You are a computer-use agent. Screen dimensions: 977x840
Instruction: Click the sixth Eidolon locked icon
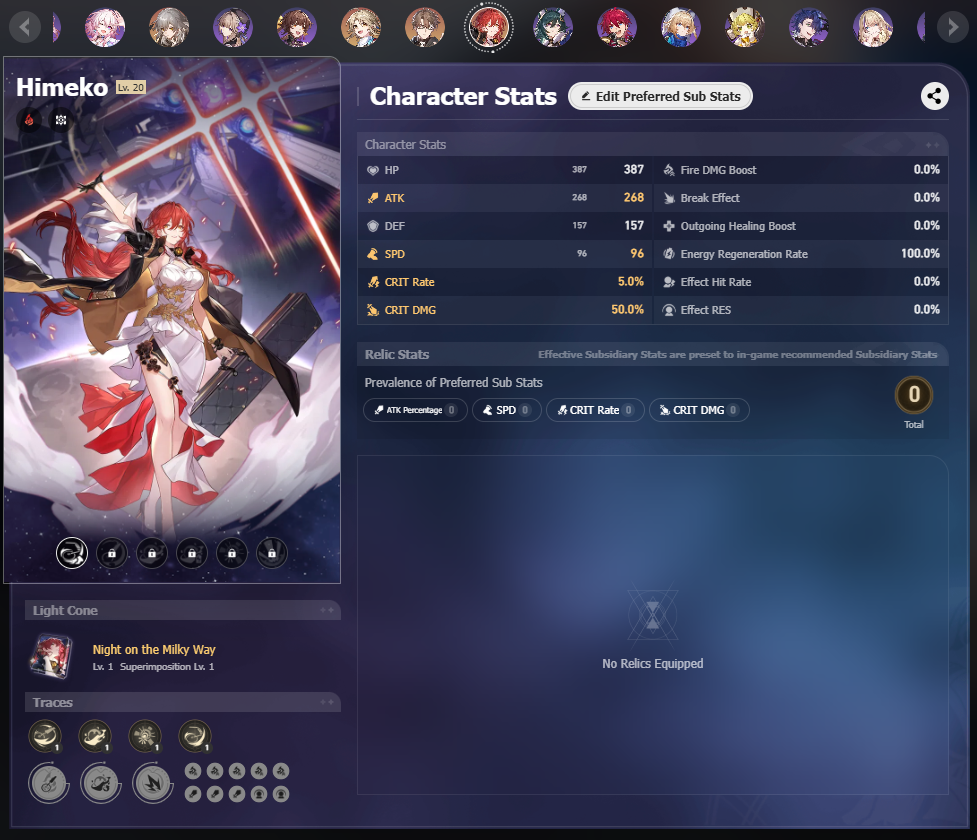point(272,553)
